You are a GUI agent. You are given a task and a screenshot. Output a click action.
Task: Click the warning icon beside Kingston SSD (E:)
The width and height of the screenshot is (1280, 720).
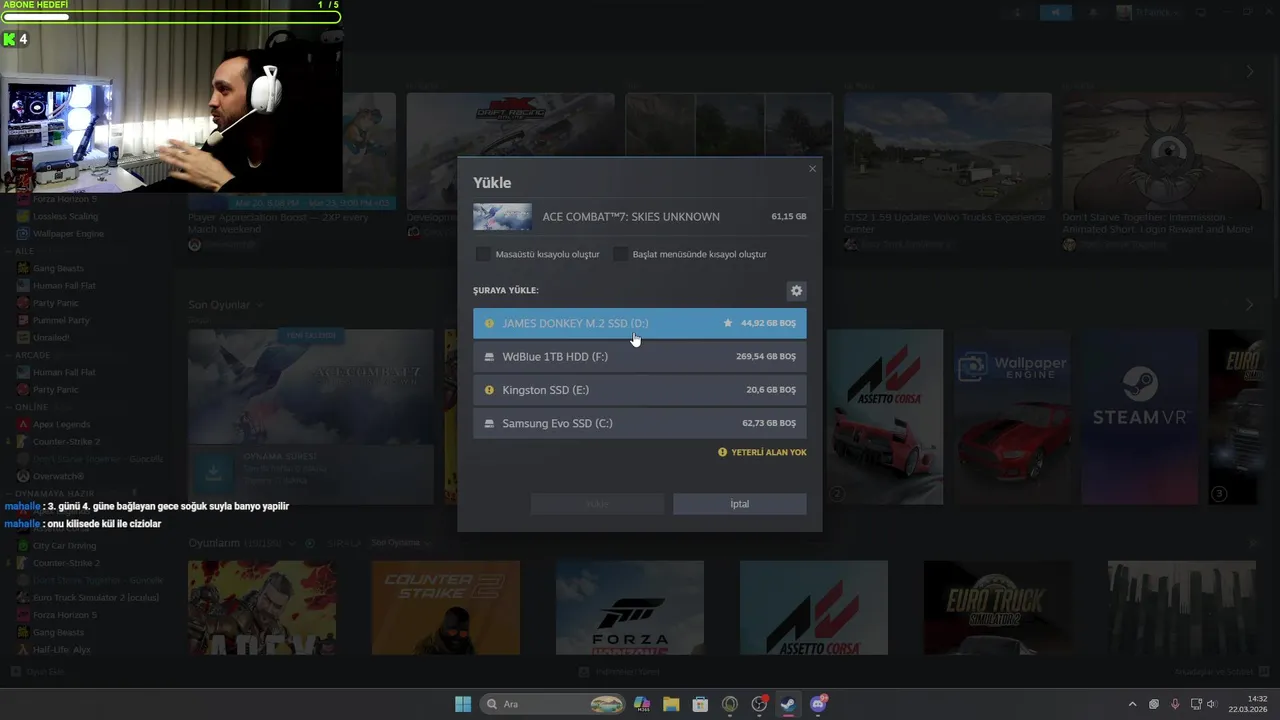pos(489,390)
